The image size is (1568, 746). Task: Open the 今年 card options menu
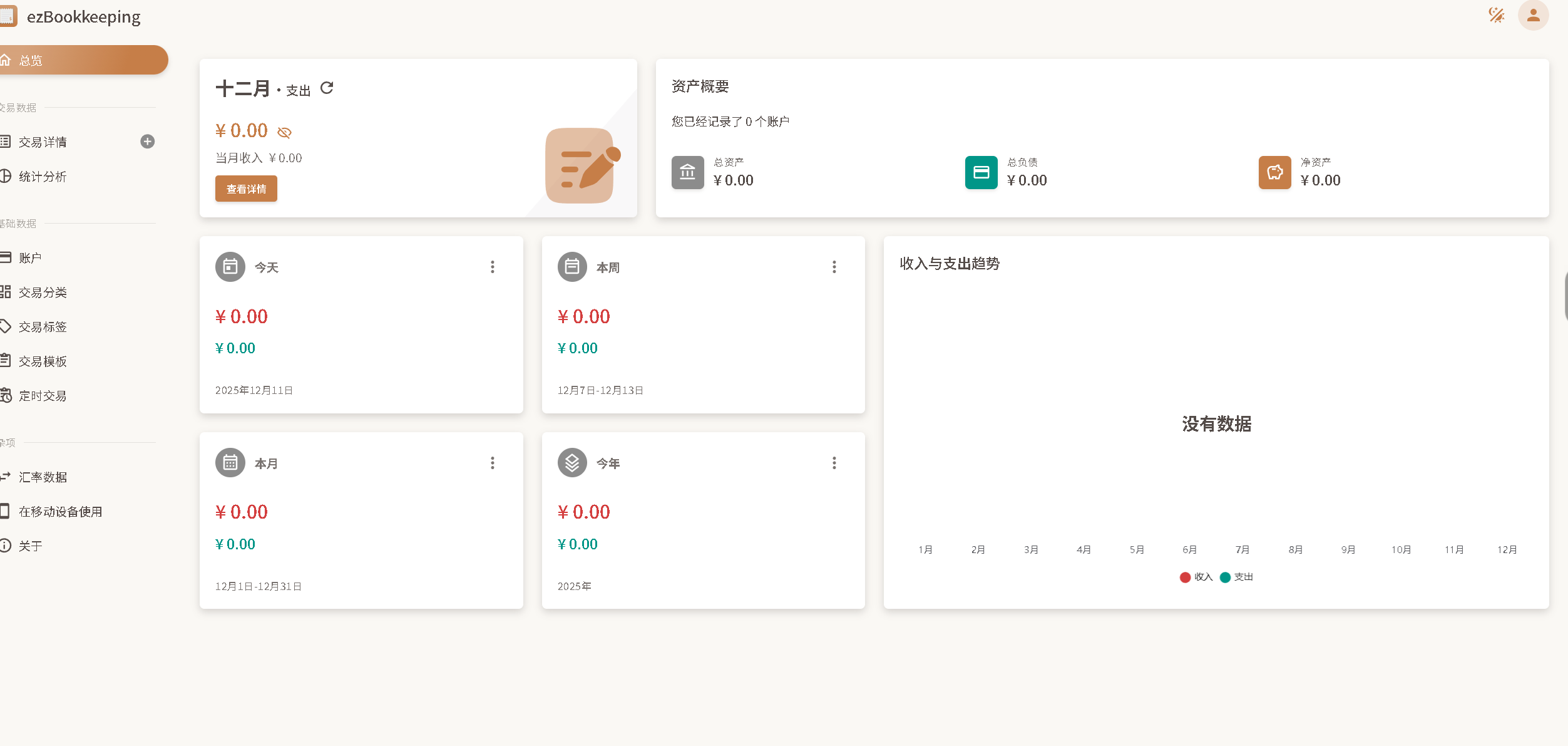point(834,462)
